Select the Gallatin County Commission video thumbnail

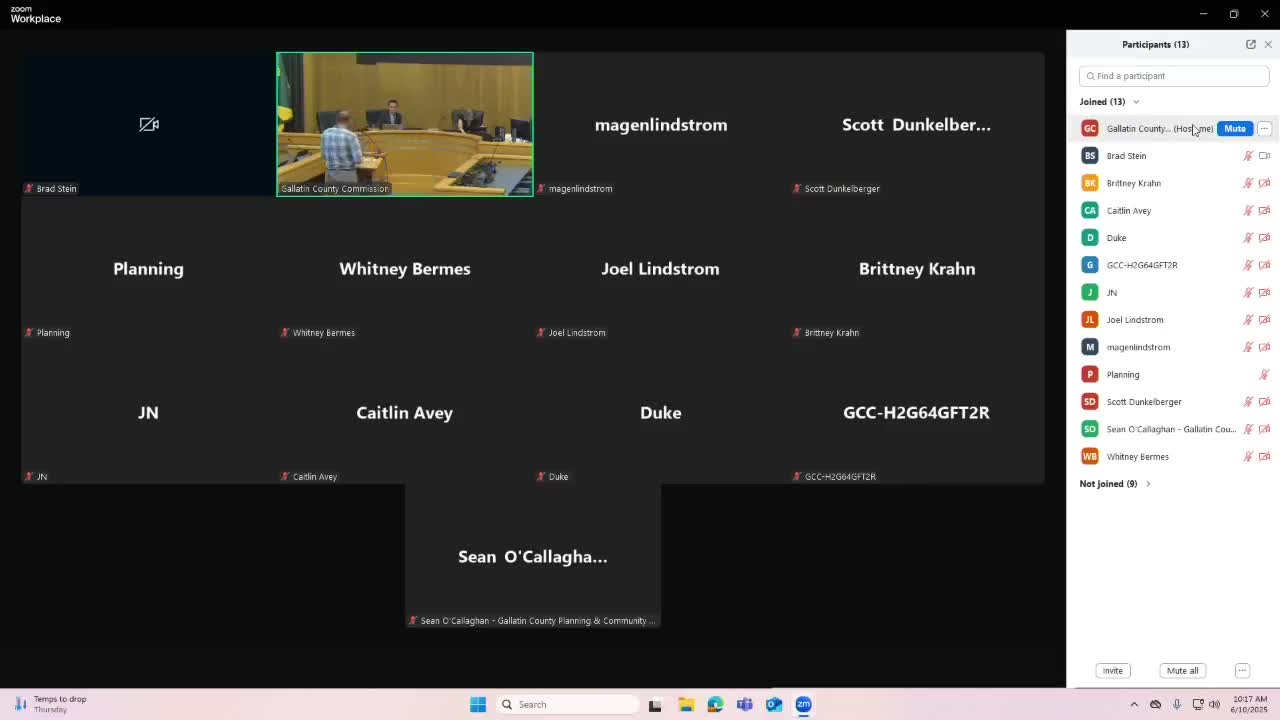pyautogui.click(x=405, y=124)
